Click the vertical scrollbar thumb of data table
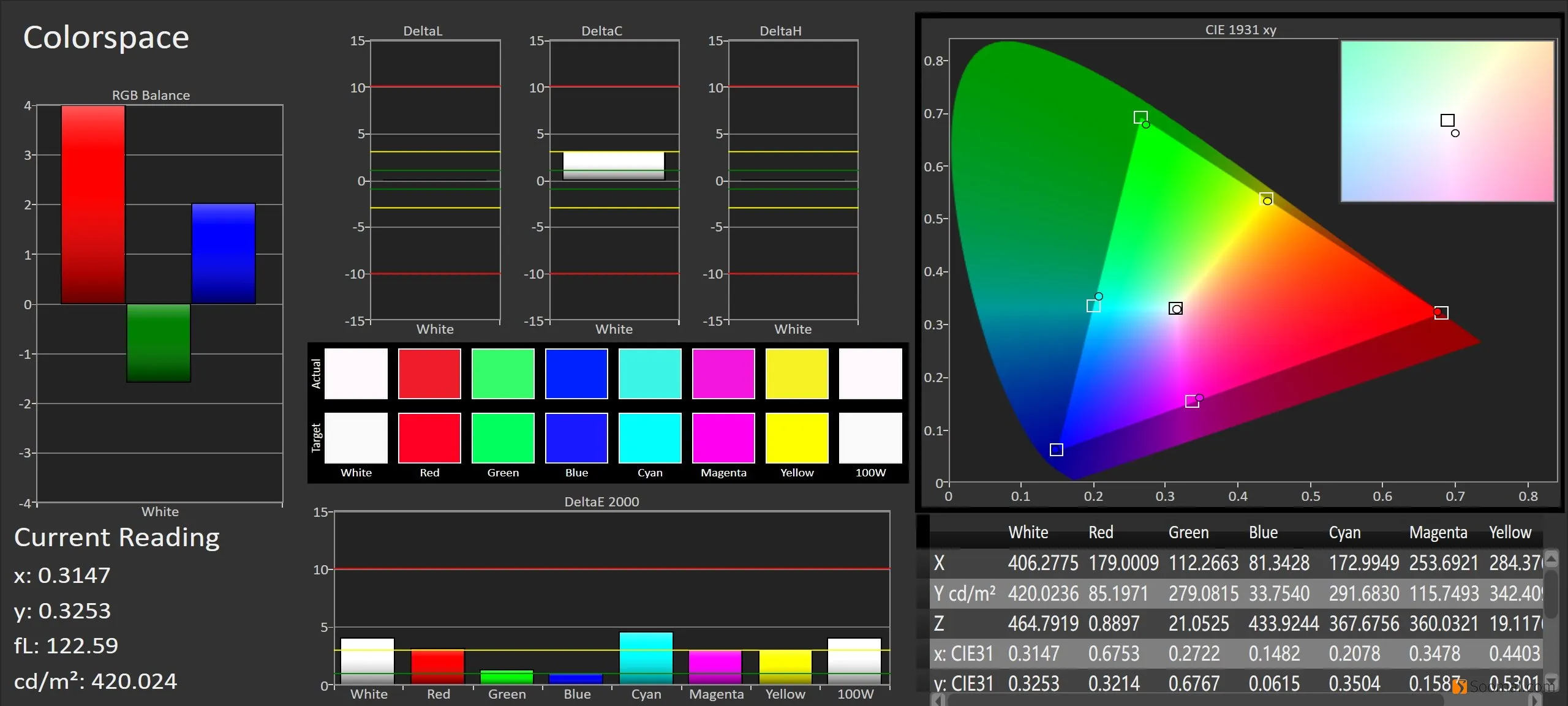This screenshot has width=1568, height=706. pyautogui.click(x=1551, y=594)
